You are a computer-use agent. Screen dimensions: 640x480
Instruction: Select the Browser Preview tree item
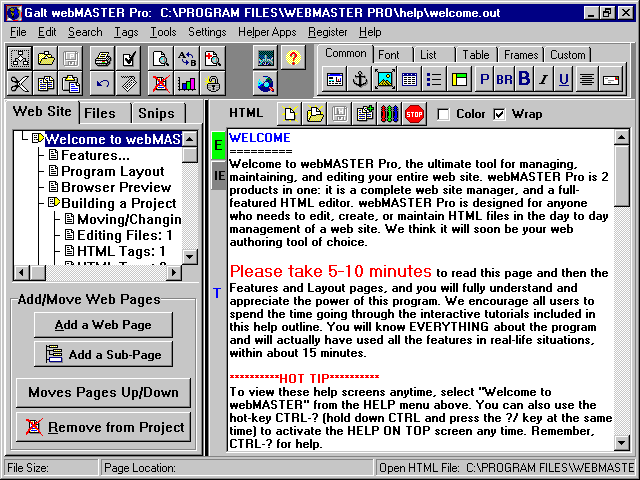[115, 187]
